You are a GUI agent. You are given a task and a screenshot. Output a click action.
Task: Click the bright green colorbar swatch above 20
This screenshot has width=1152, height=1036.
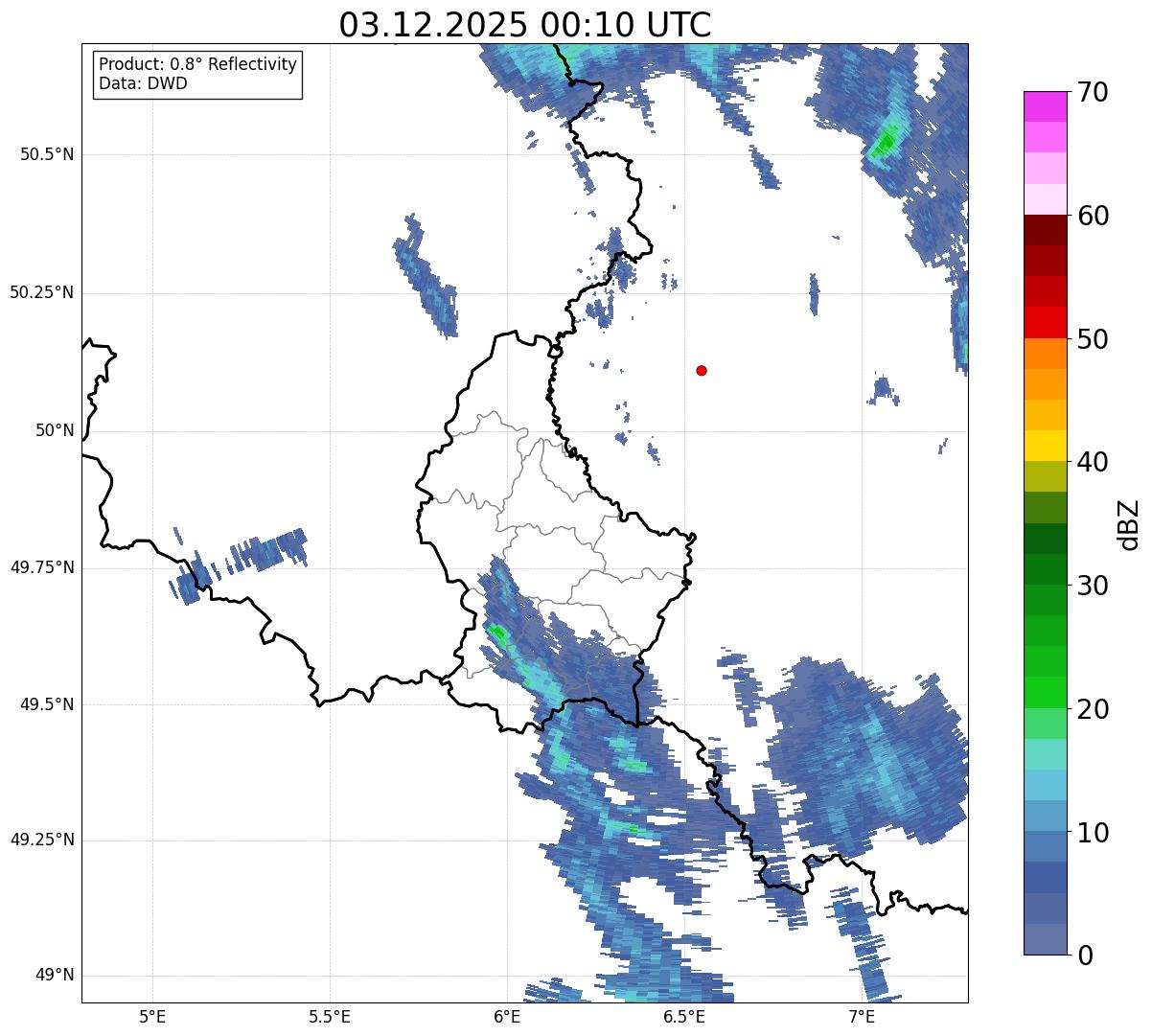1046,692
